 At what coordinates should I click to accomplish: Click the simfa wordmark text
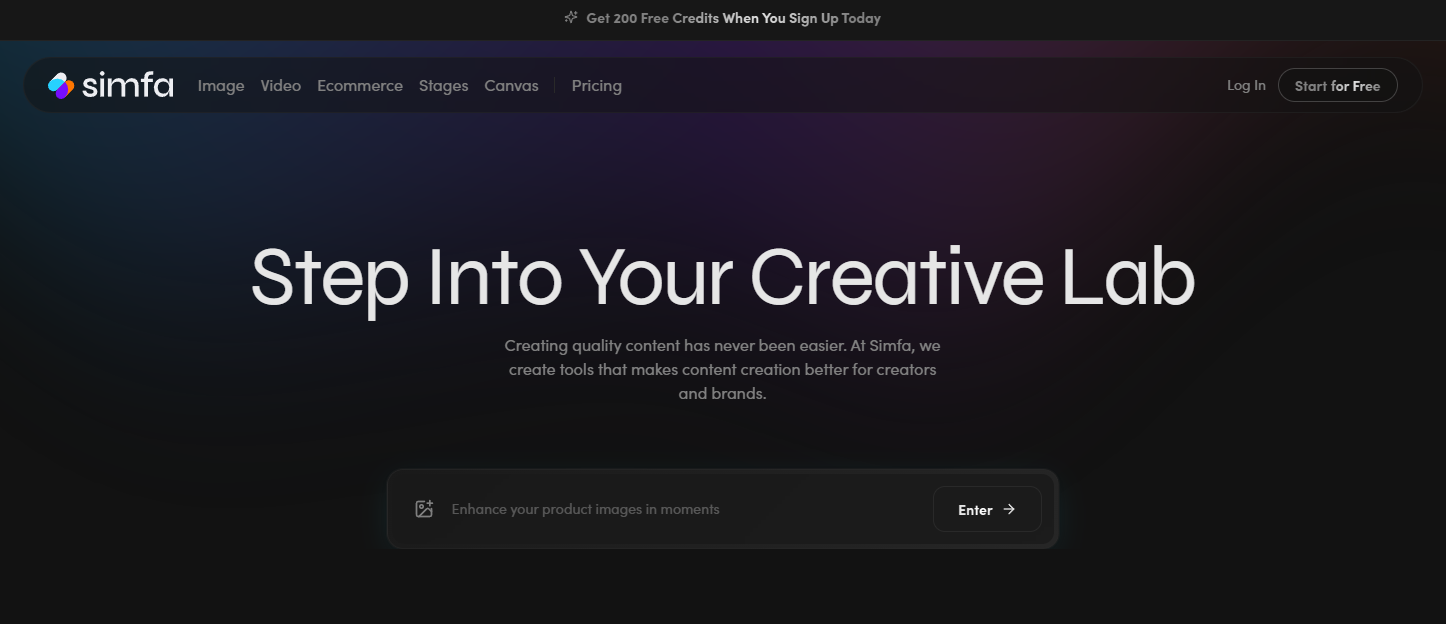pyautogui.click(x=128, y=86)
